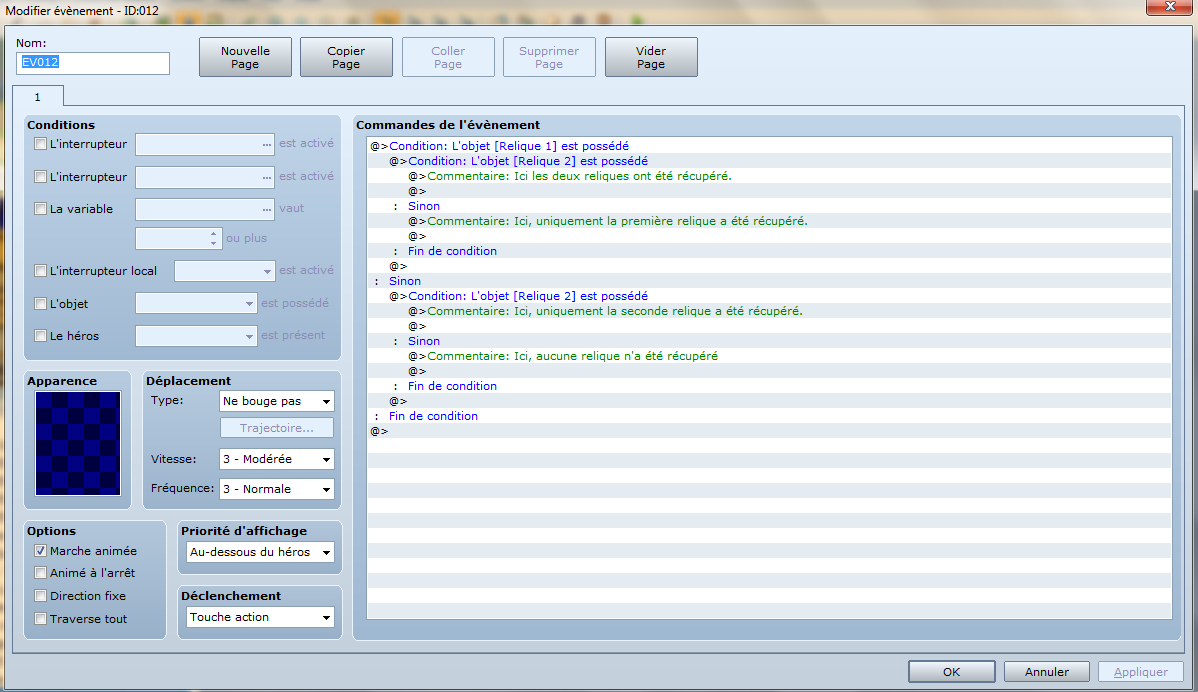
Task: Open the L'objet dropdown
Action: (x=196, y=304)
